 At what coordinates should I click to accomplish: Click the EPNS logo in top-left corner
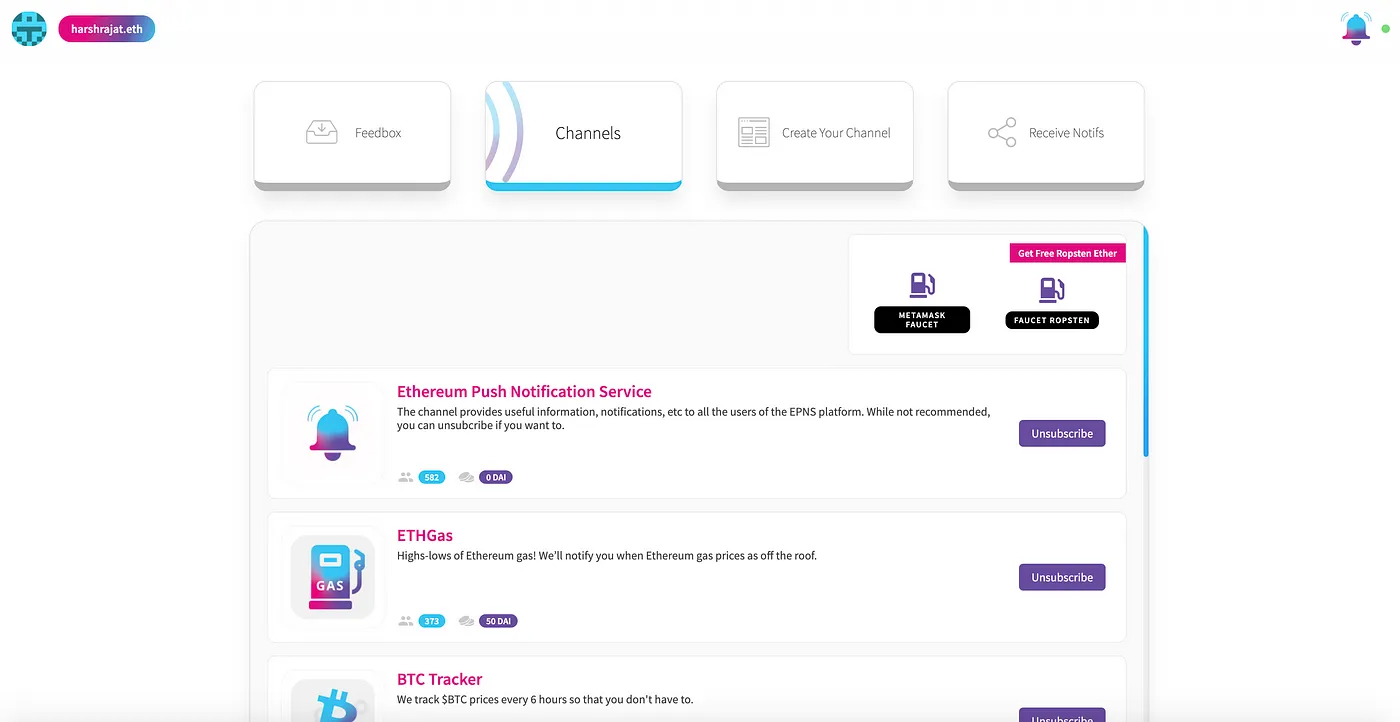point(29,28)
